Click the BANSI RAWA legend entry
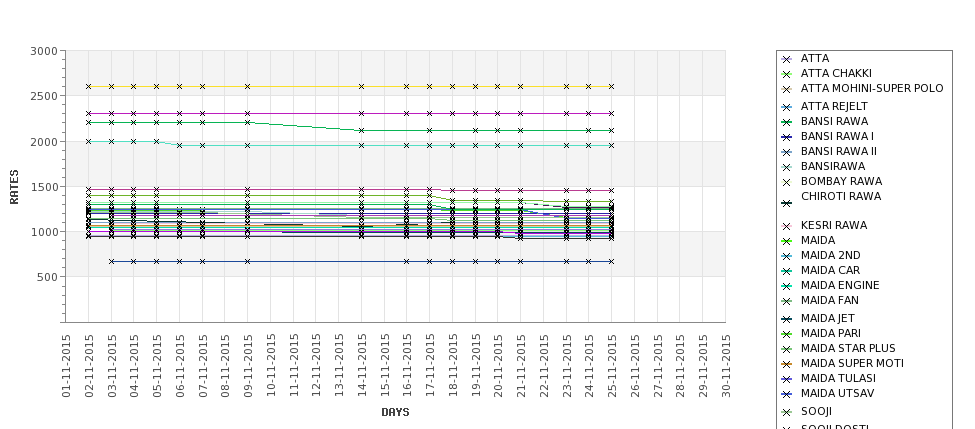Image resolution: width=975 pixels, height=429 pixels. [834, 121]
